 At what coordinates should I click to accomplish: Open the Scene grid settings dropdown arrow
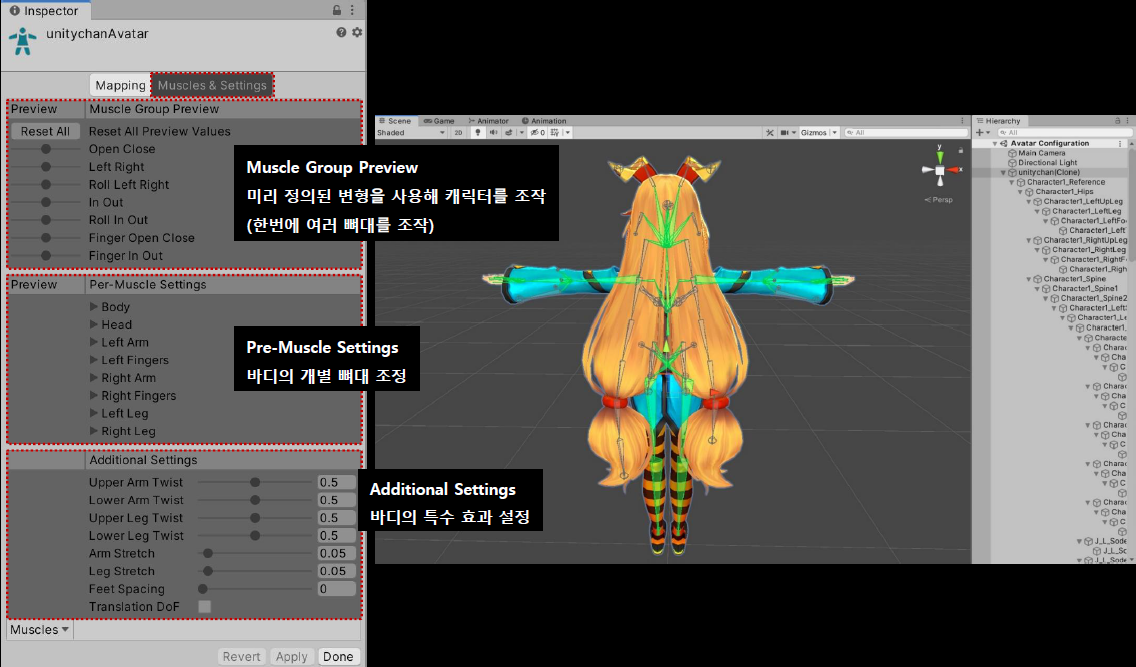[568, 133]
